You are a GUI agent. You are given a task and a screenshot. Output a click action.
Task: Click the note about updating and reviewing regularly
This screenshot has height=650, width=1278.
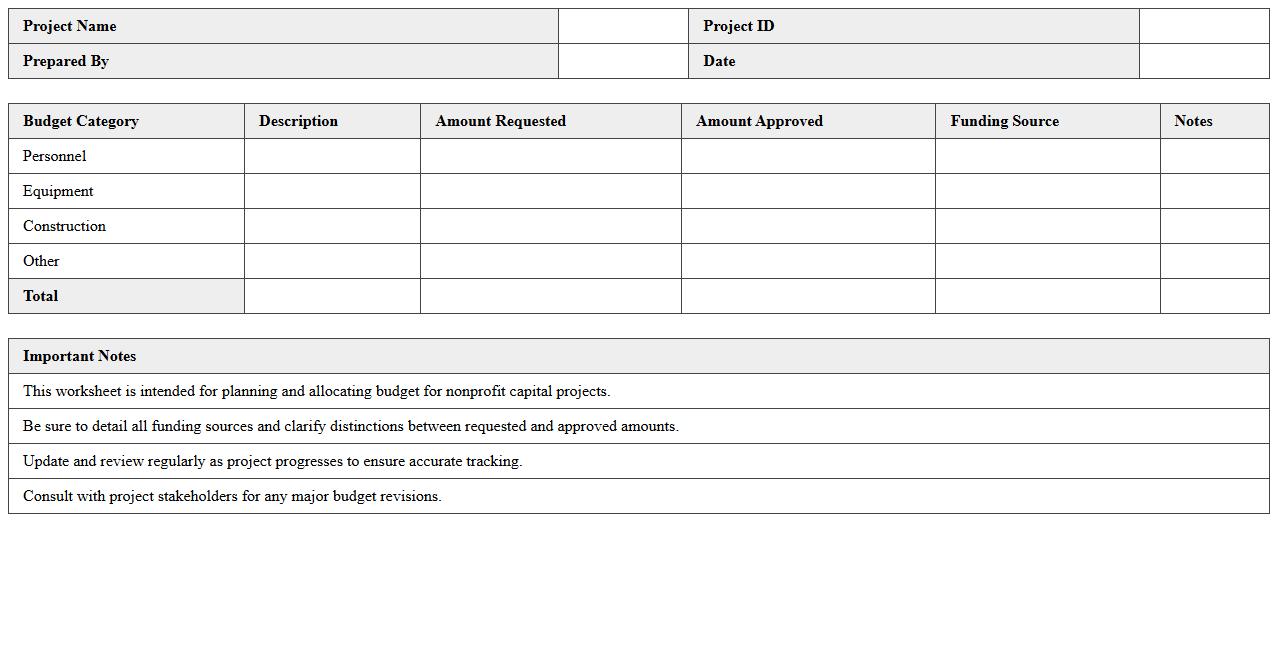click(272, 461)
